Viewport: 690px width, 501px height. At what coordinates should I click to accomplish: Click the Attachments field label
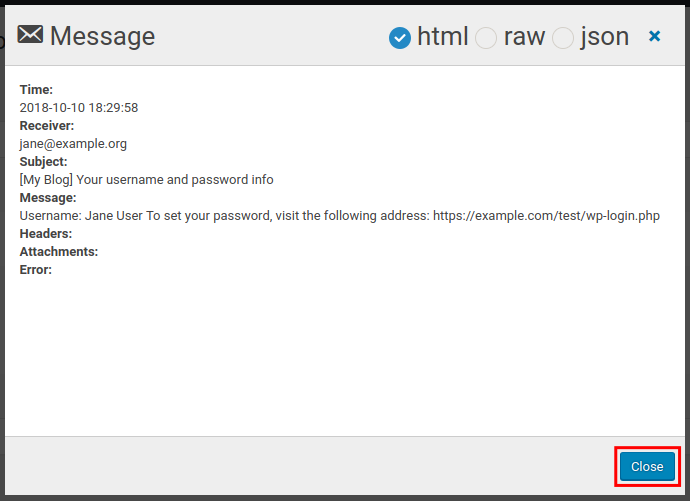click(x=59, y=251)
